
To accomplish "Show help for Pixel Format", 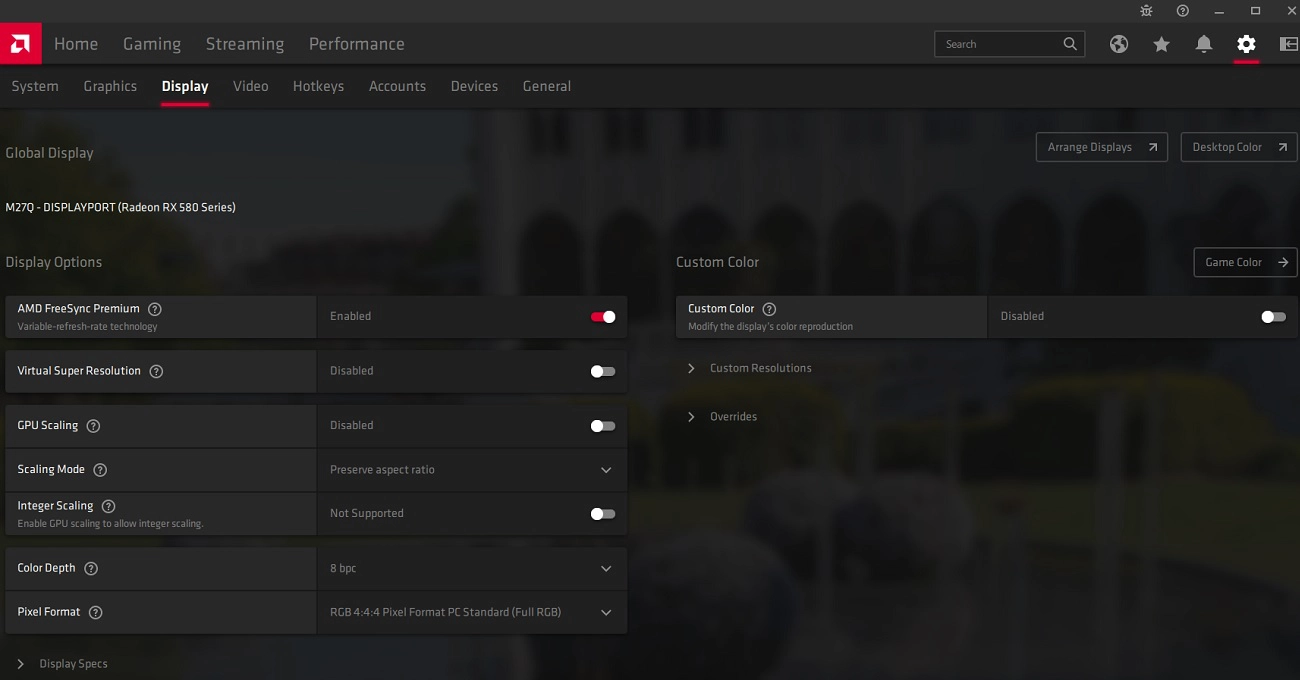I will [96, 612].
